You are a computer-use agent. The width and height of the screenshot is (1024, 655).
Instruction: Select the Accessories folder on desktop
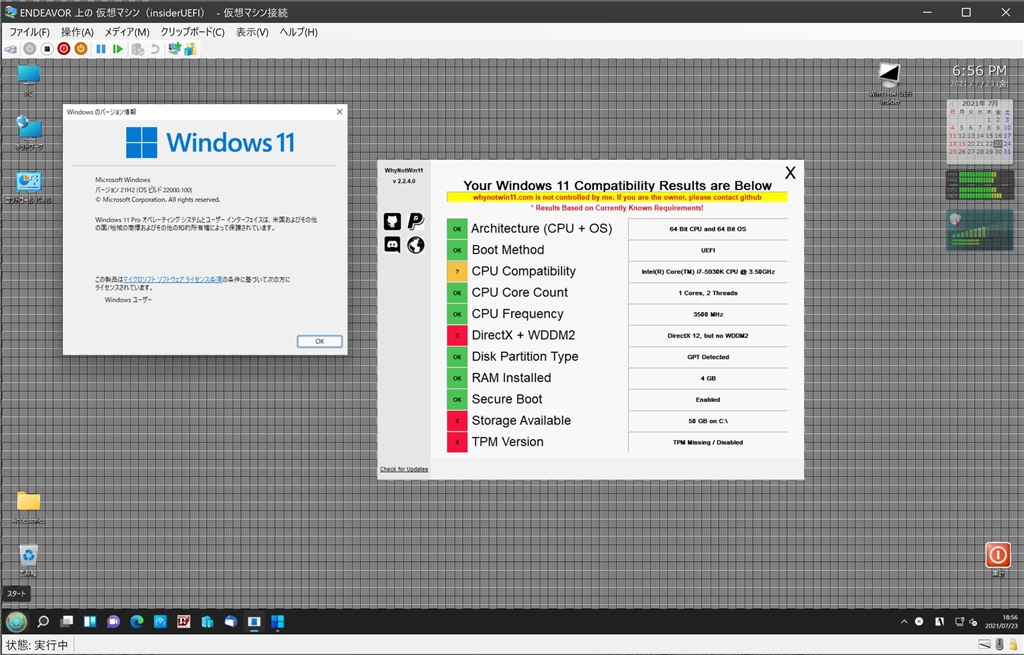[28, 507]
